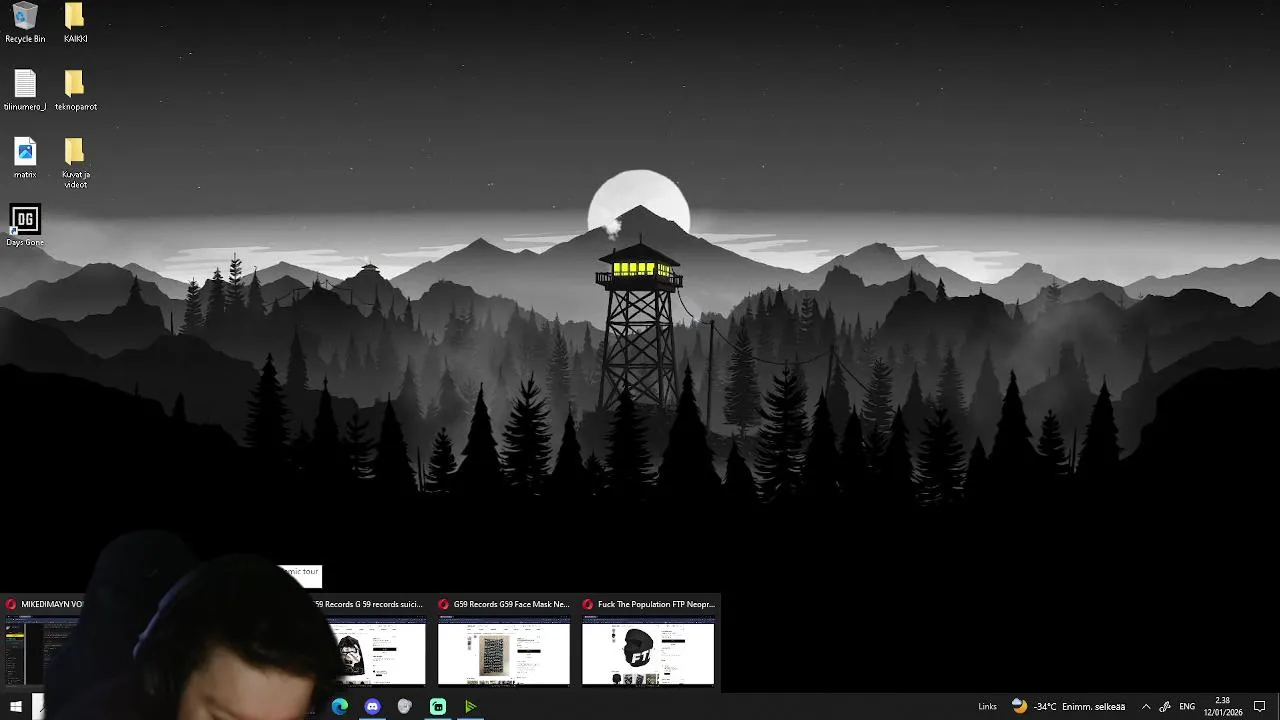Open the teal square taskbar app
The width and height of the screenshot is (1280, 720).
pyautogui.click(x=438, y=706)
